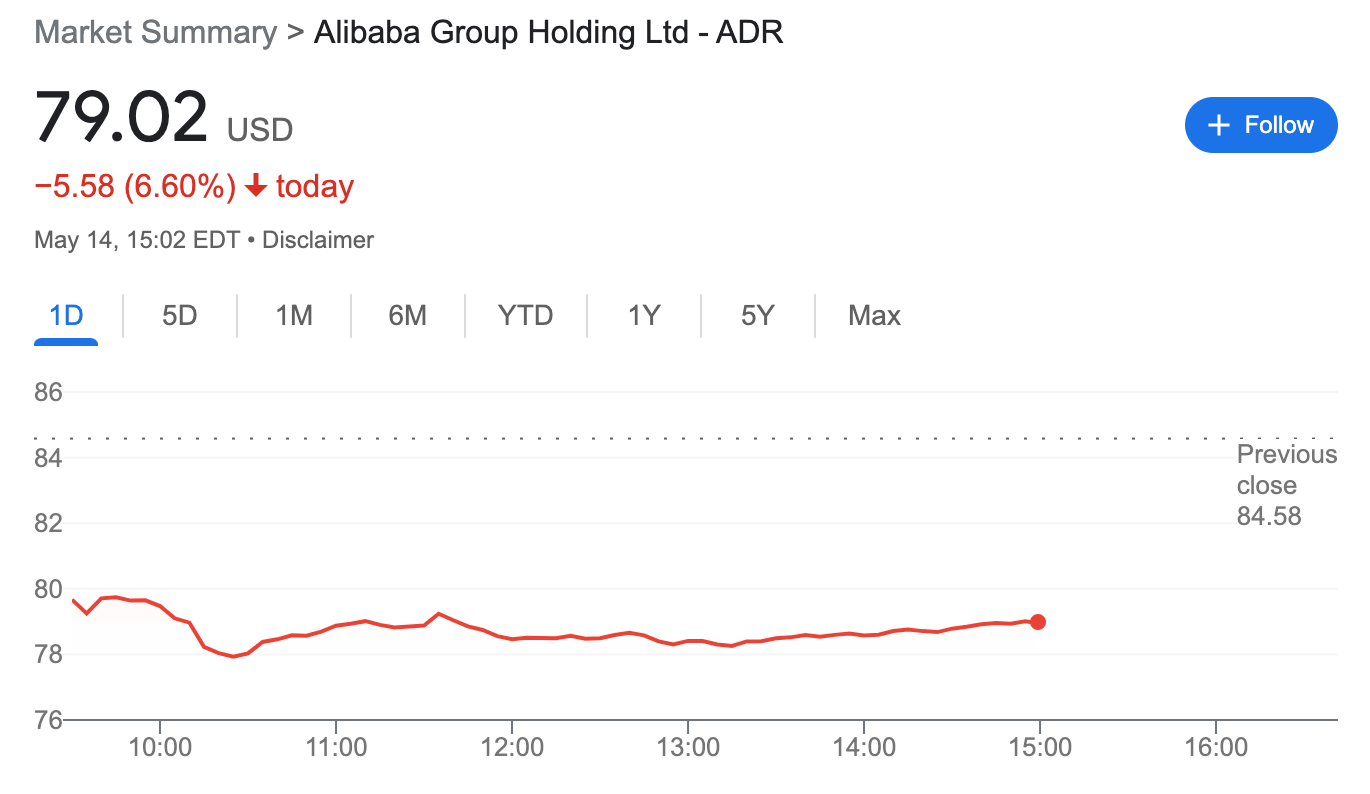Click the plus icon inside the Follow button
Screen dimensions: 1370x794
pyautogui.click(x=1218, y=124)
